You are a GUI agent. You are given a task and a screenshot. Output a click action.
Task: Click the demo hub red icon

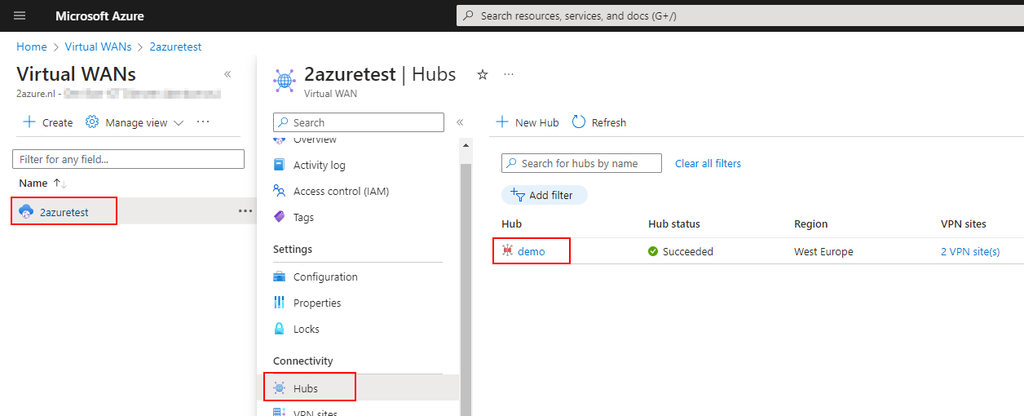point(507,251)
